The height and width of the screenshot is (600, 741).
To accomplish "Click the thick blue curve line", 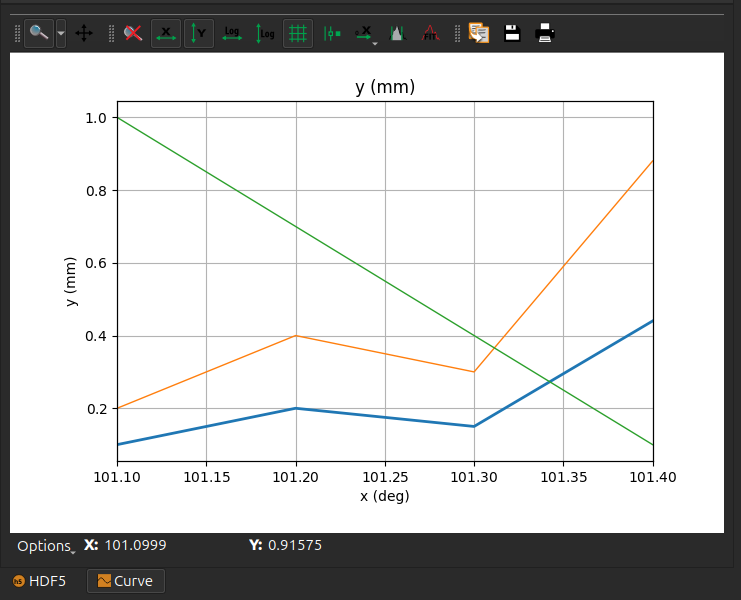I will tap(385, 417).
